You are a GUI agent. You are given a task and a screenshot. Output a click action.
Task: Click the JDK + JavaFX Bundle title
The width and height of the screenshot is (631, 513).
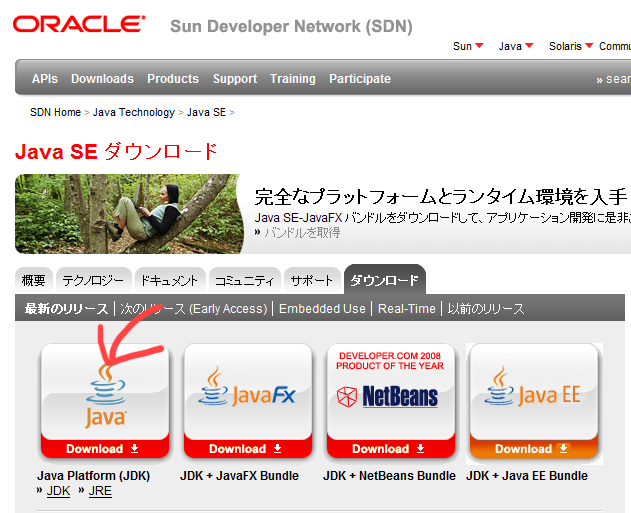click(x=239, y=476)
